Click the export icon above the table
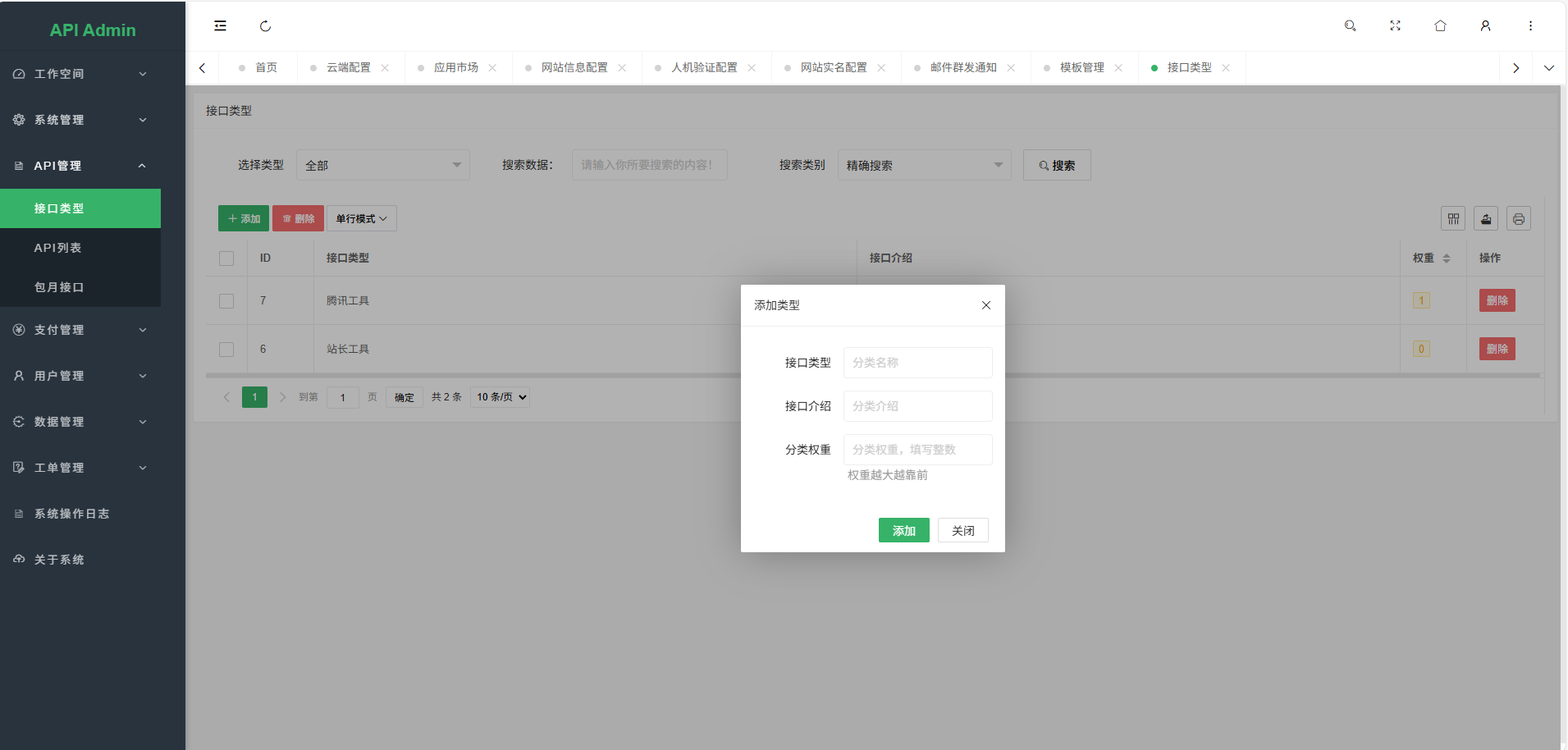The width and height of the screenshot is (1568, 750). tap(1486, 219)
